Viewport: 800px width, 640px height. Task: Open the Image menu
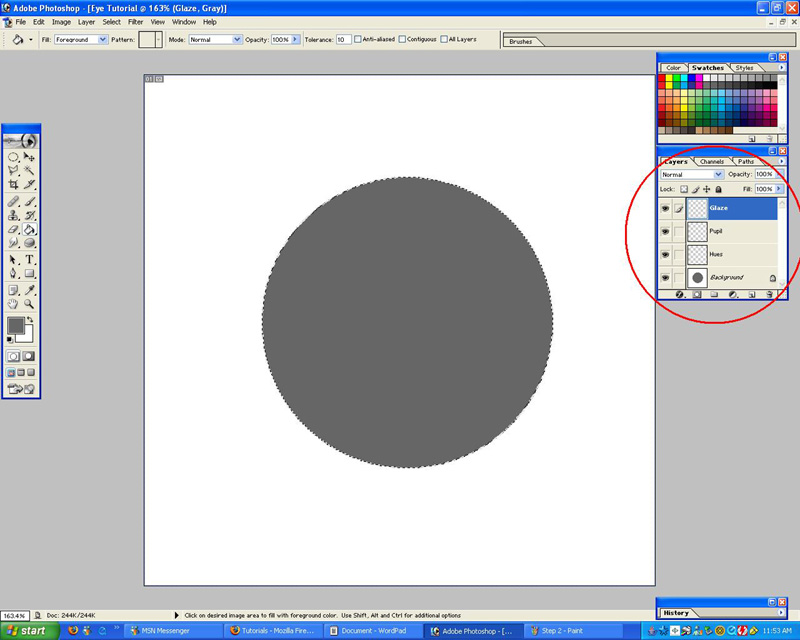[x=61, y=22]
